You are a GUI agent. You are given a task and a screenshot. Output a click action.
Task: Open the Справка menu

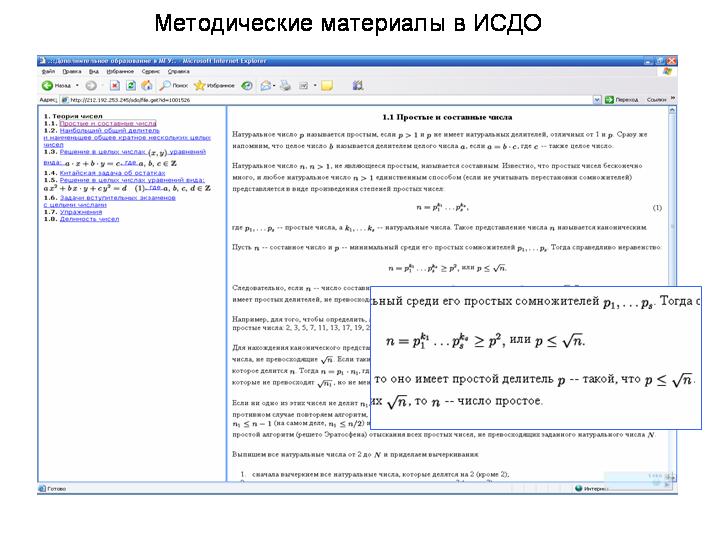coord(179,72)
